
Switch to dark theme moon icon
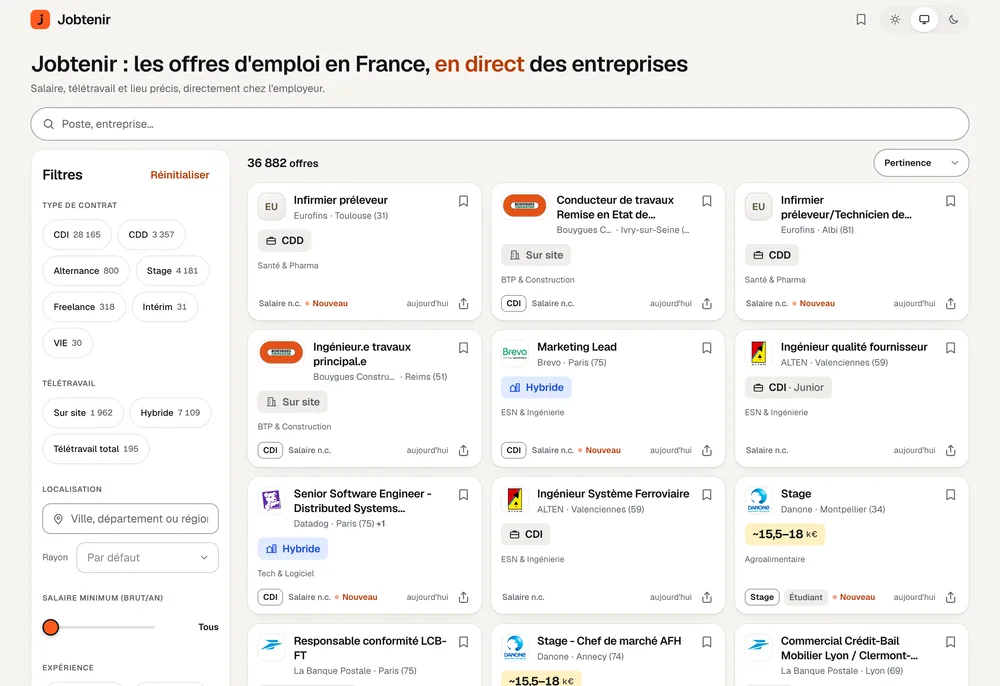pos(953,20)
